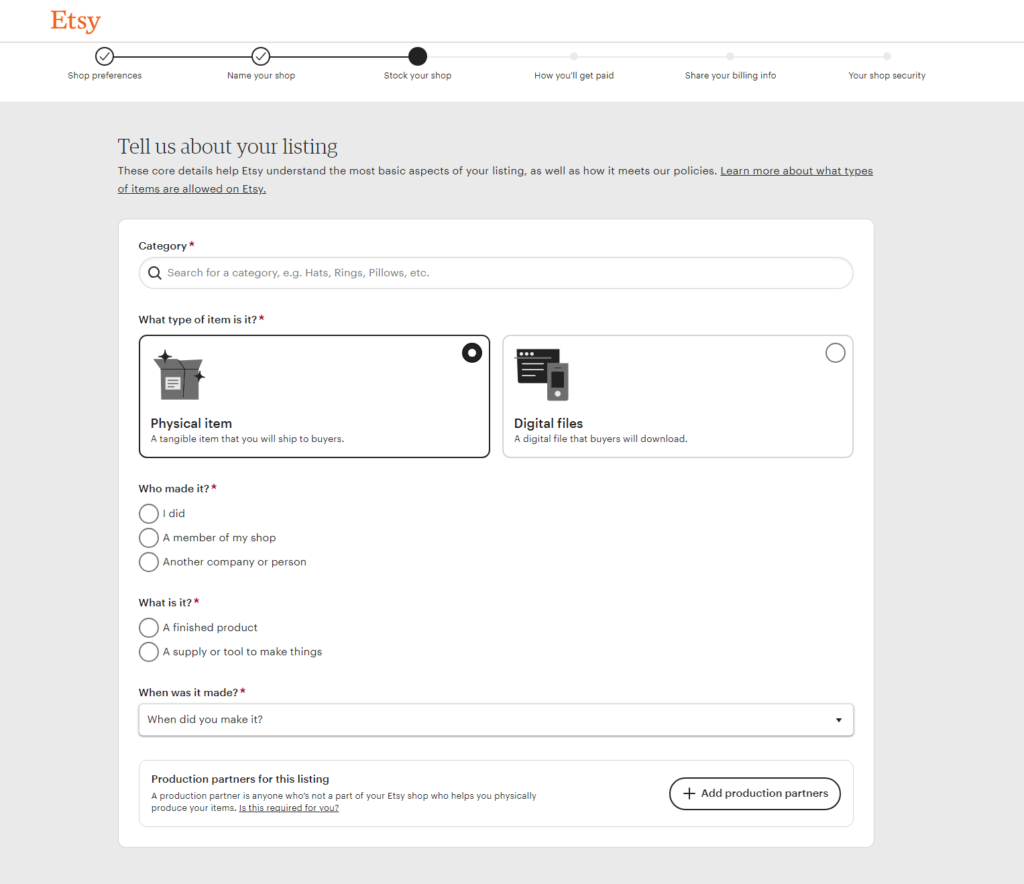Go to the Shop preferences step label
This screenshot has height=884, width=1024.
tap(104, 76)
